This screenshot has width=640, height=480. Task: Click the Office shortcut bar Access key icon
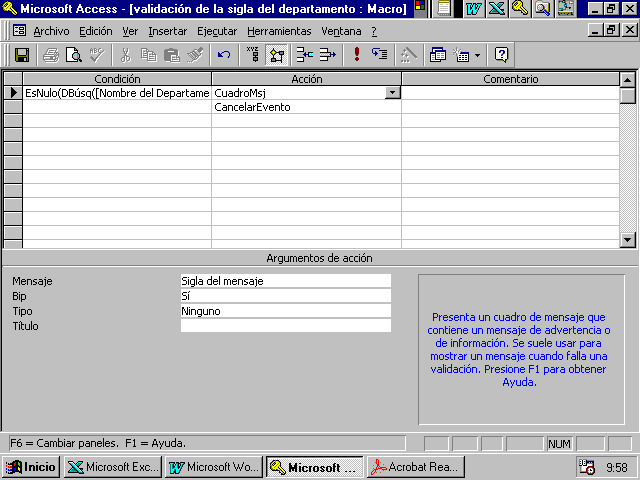520,8
